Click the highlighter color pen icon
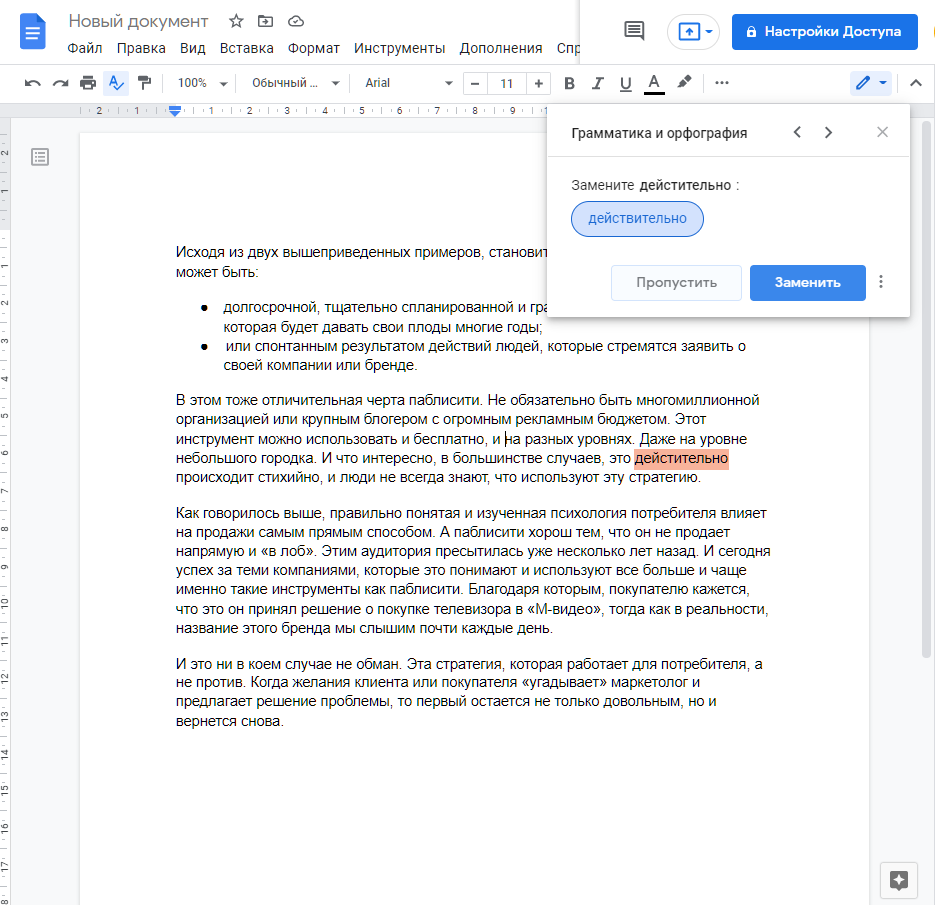The image size is (935, 905). click(x=684, y=83)
